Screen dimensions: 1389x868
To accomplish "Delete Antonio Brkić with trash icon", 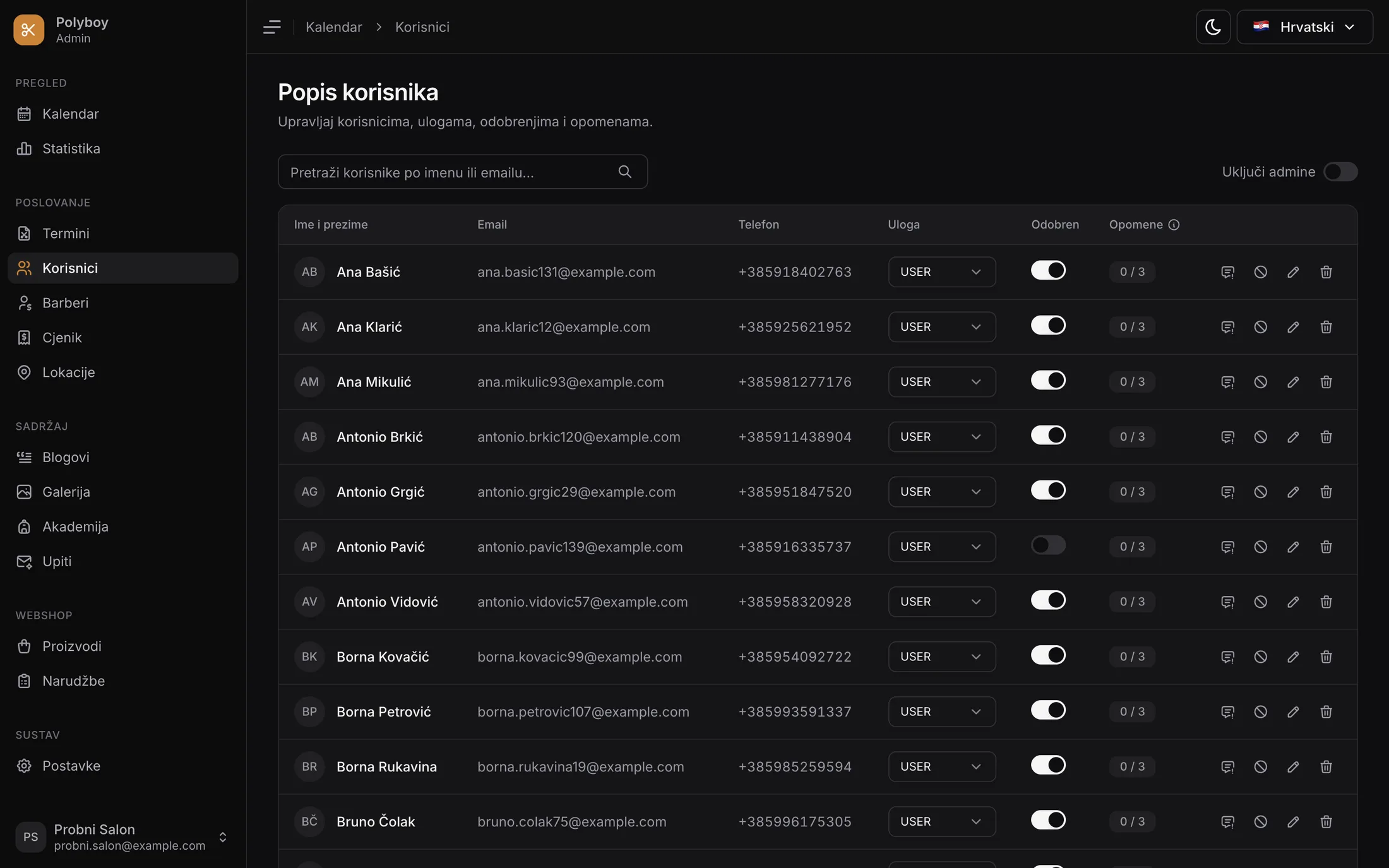I will (x=1326, y=437).
